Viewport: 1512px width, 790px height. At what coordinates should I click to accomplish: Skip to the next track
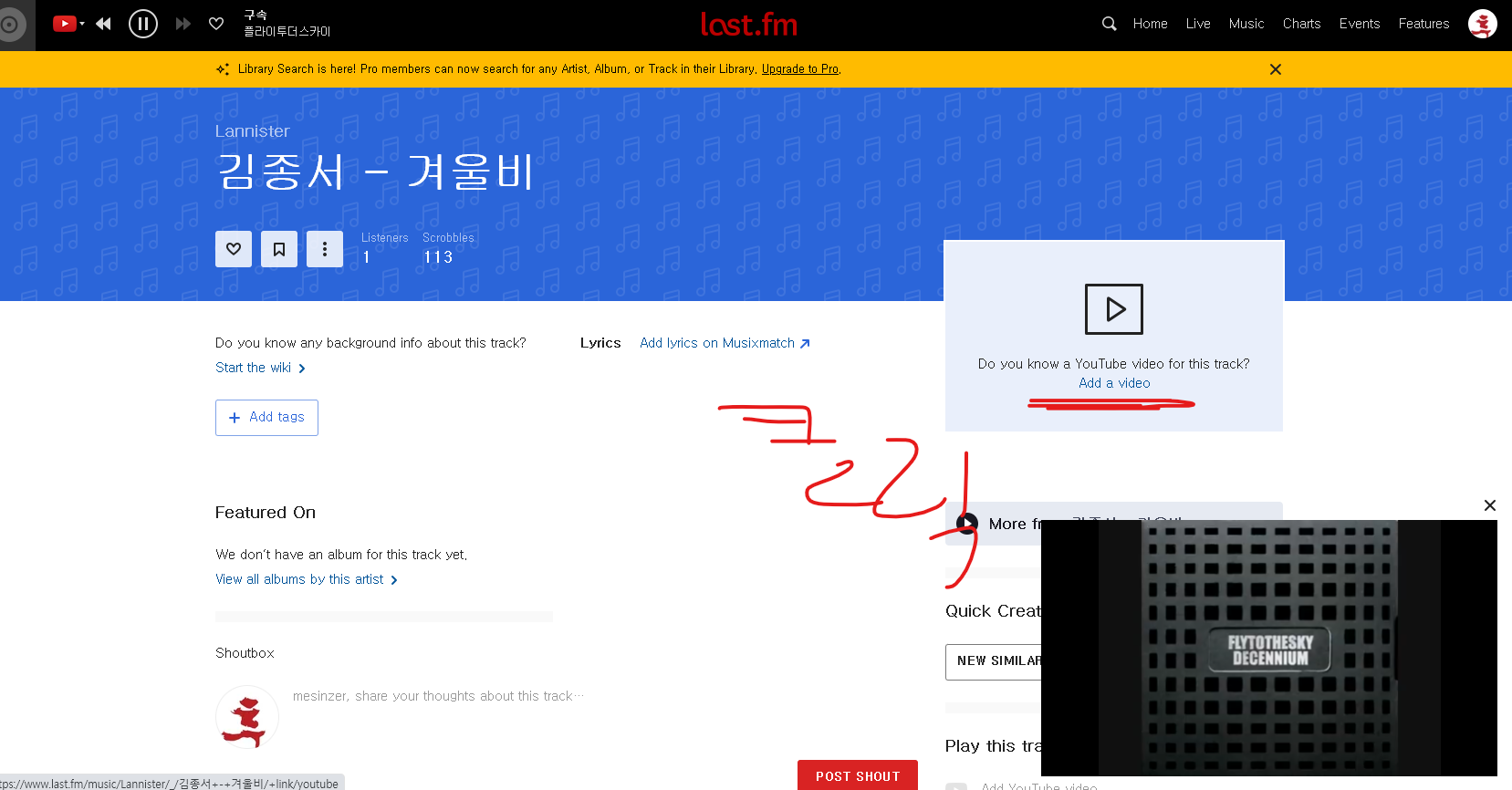click(x=183, y=24)
